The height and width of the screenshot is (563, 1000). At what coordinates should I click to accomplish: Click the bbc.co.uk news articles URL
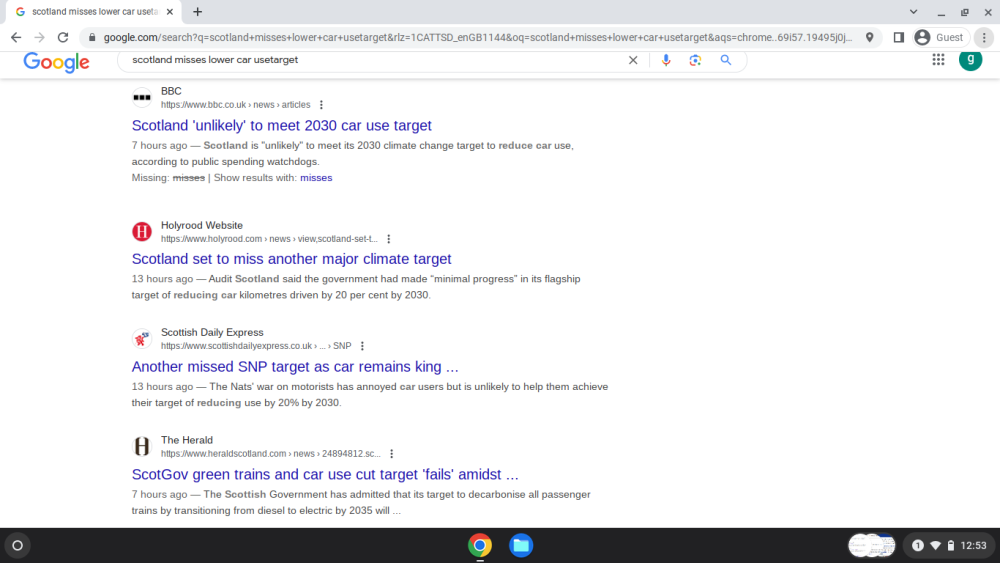click(x=235, y=105)
